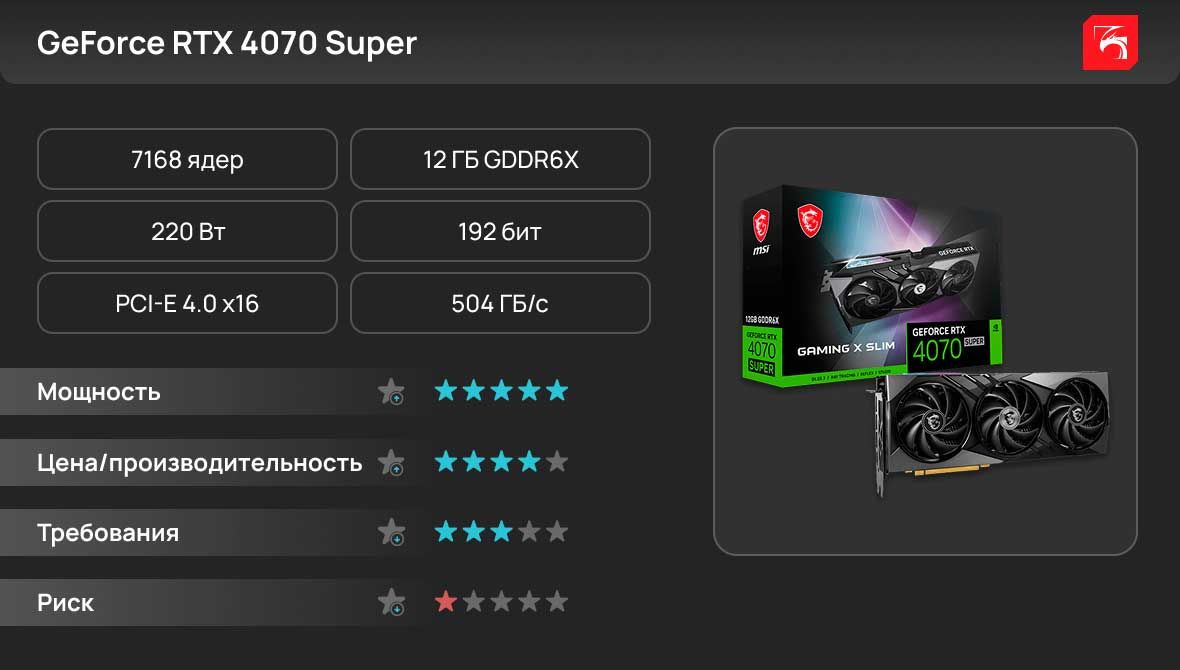Viewport: 1180px width, 670px height.
Task: Click the triple-fan graphics card image
Action: click(x=992, y=433)
